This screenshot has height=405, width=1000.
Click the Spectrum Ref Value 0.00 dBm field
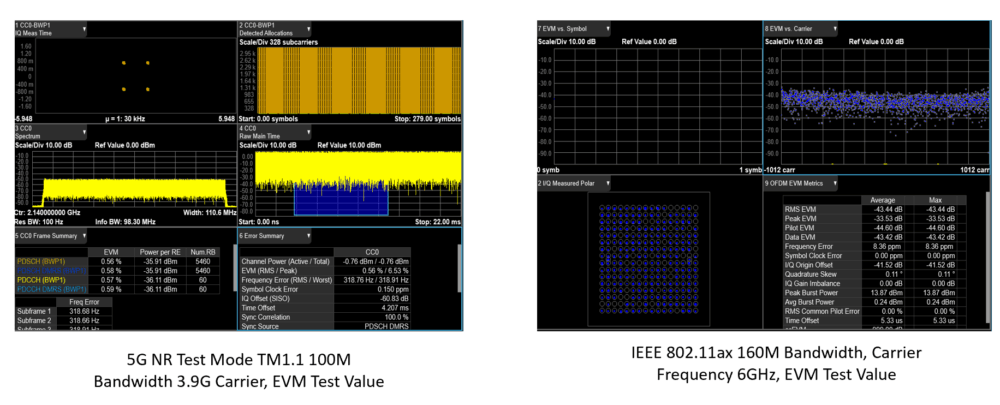(x=125, y=145)
